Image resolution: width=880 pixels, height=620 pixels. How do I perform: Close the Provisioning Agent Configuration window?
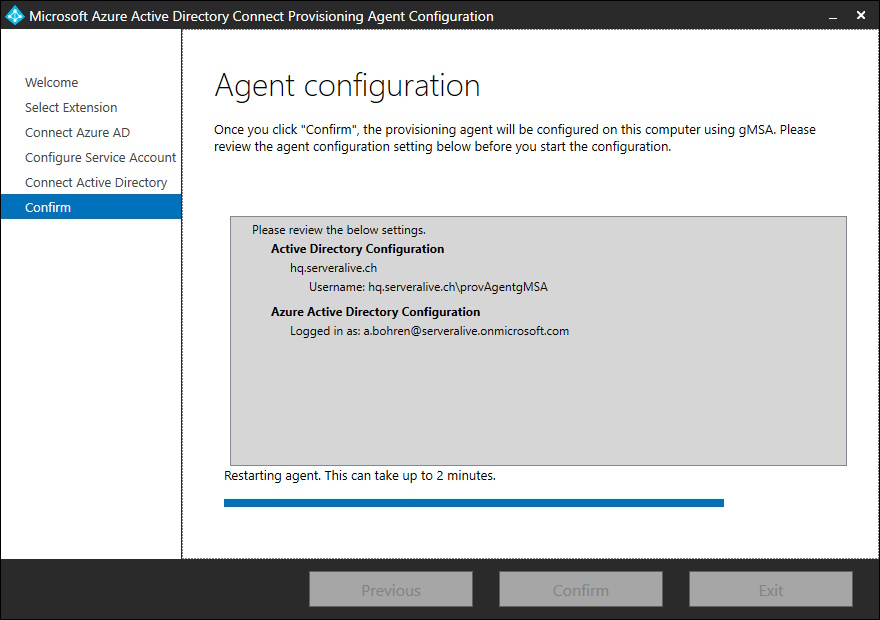[861, 16]
